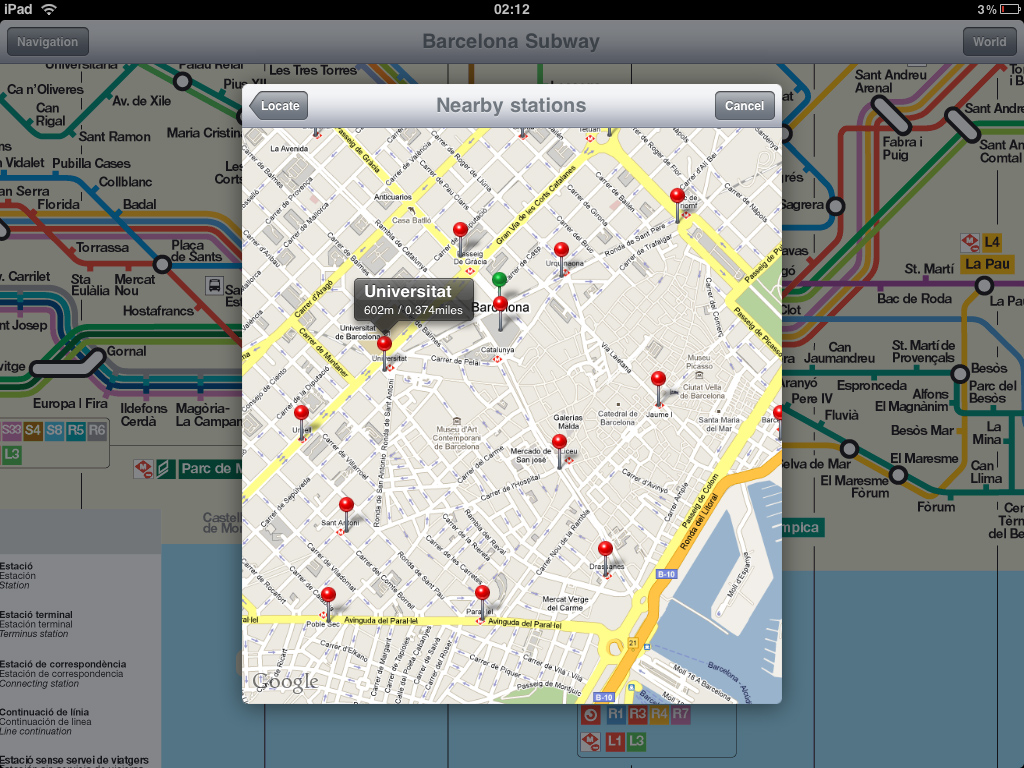1024x768 pixels.
Task: Tap the Sant Antoni station pin
Action: [346, 506]
